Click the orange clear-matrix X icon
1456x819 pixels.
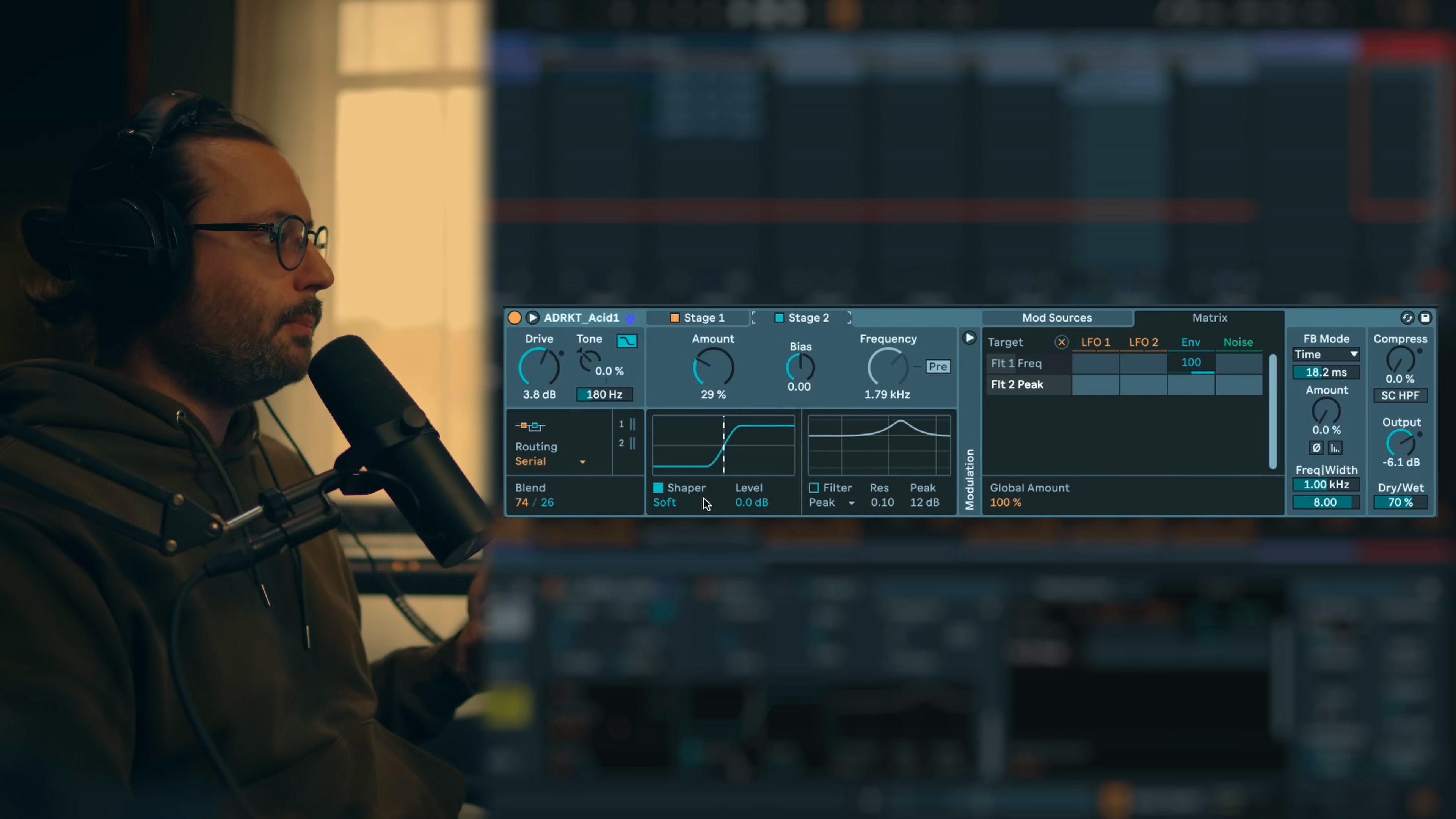(1061, 342)
